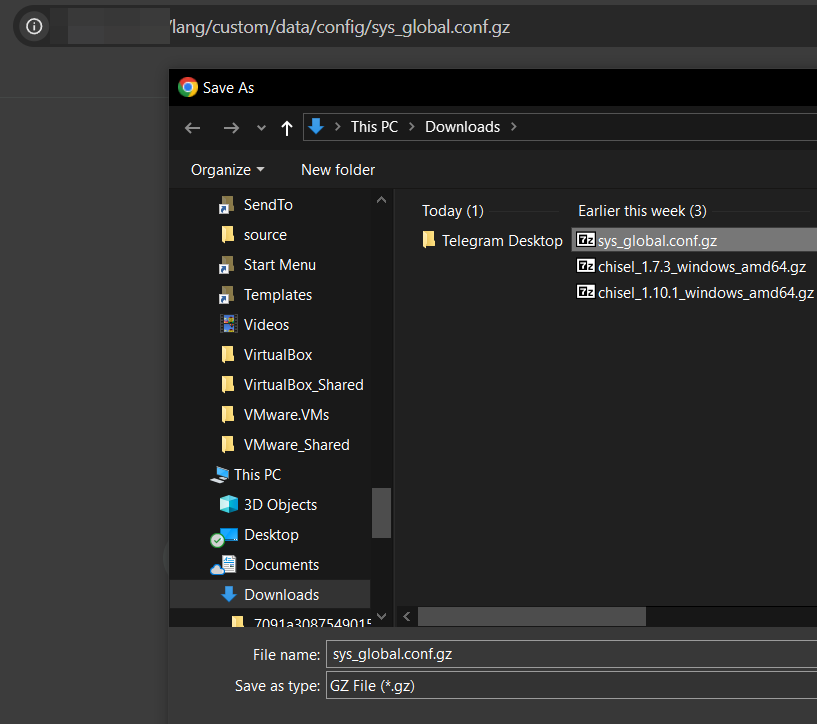Viewport: 817px width, 724px height.
Task: Expand chevron after Downloads in breadcrumb
Action: pos(514,127)
